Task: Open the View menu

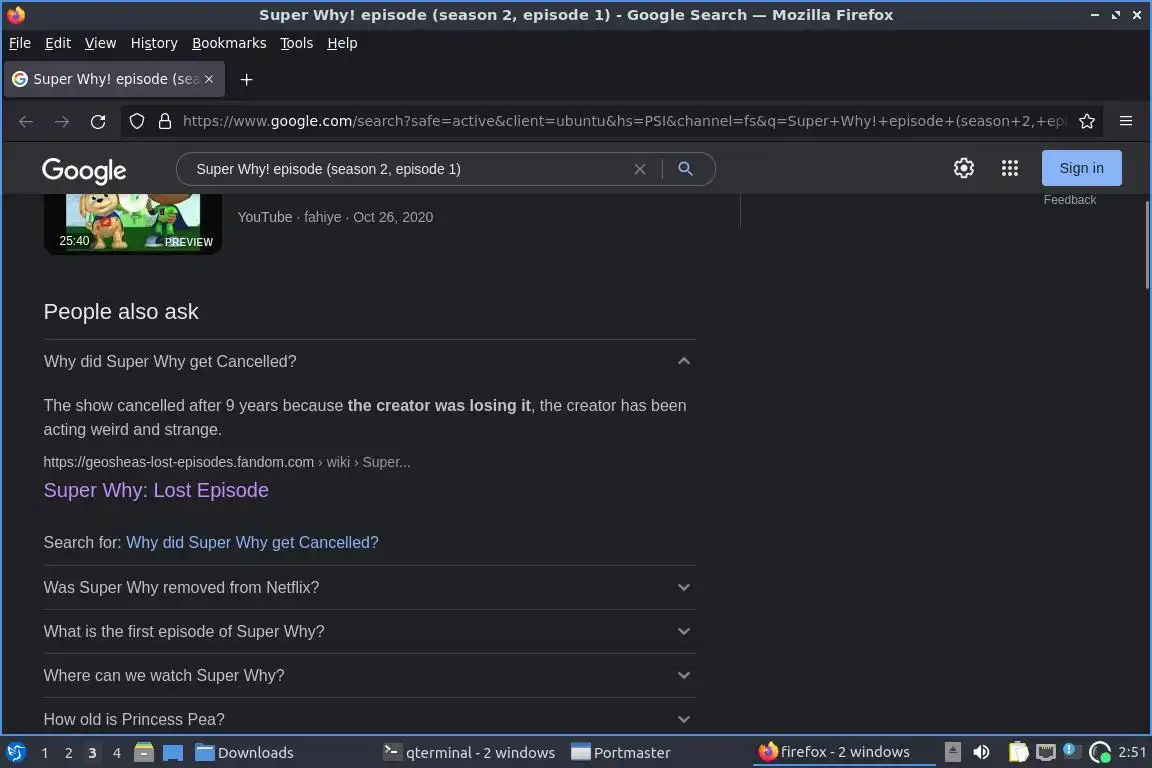Action: click(x=100, y=43)
